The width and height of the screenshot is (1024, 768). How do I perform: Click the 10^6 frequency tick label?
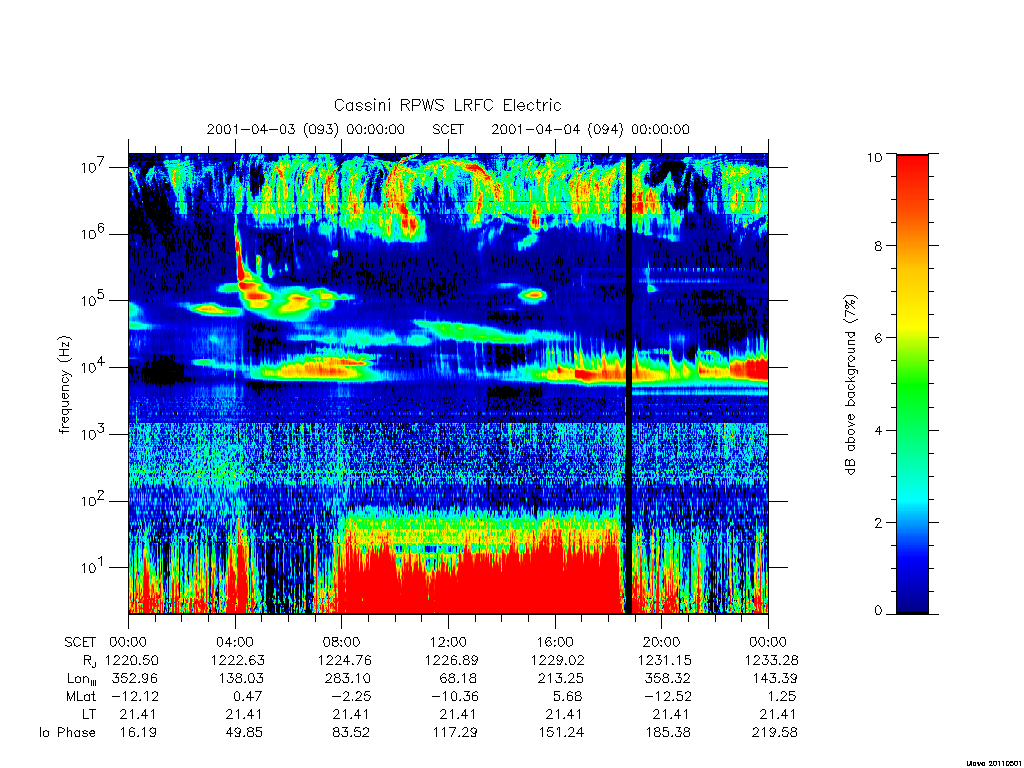94,233
